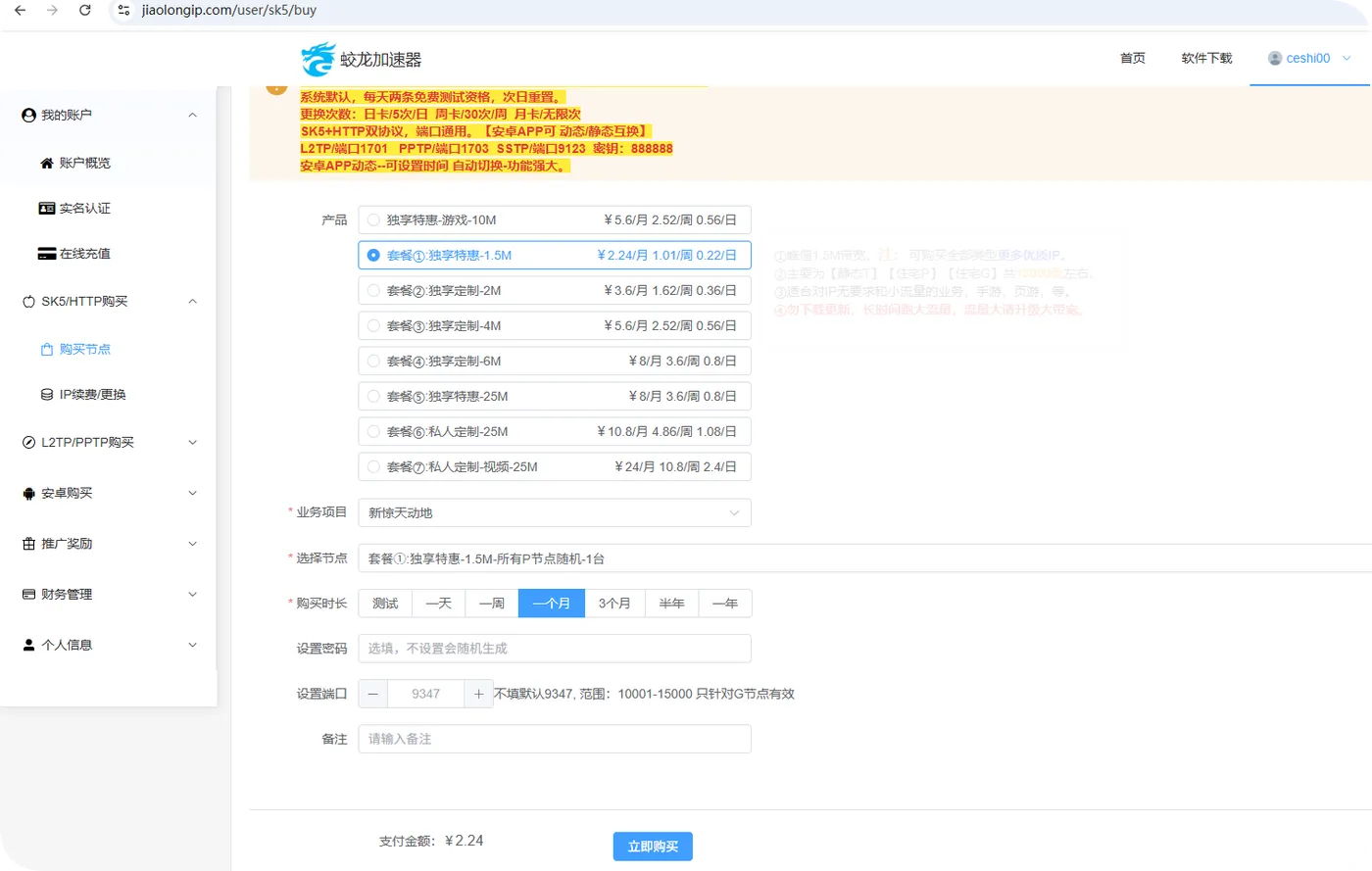Decrease port number with minus button
This screenshot has height=871, width=1372.
coord(373,694)
